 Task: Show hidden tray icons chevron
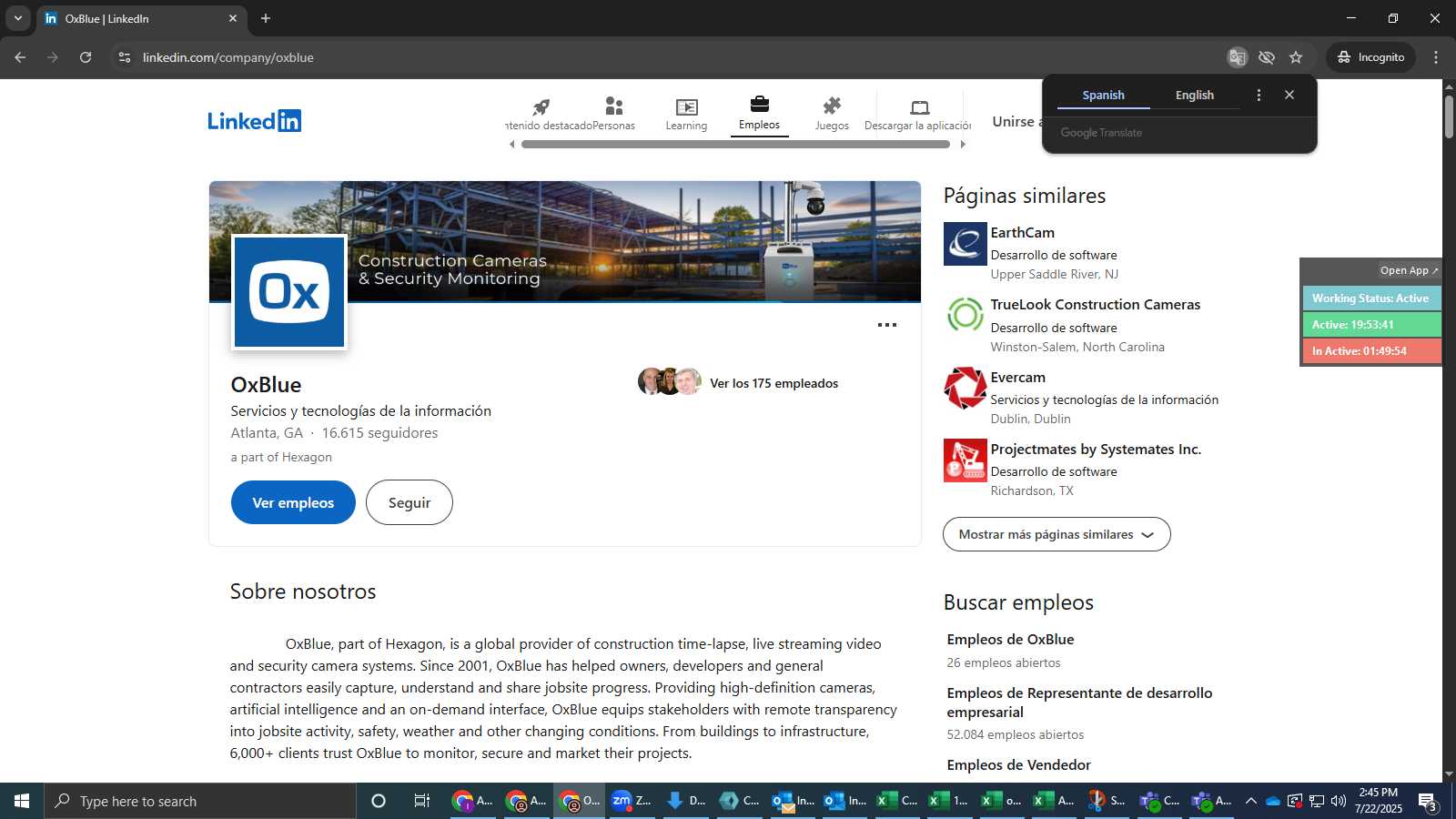[1251, 801]
